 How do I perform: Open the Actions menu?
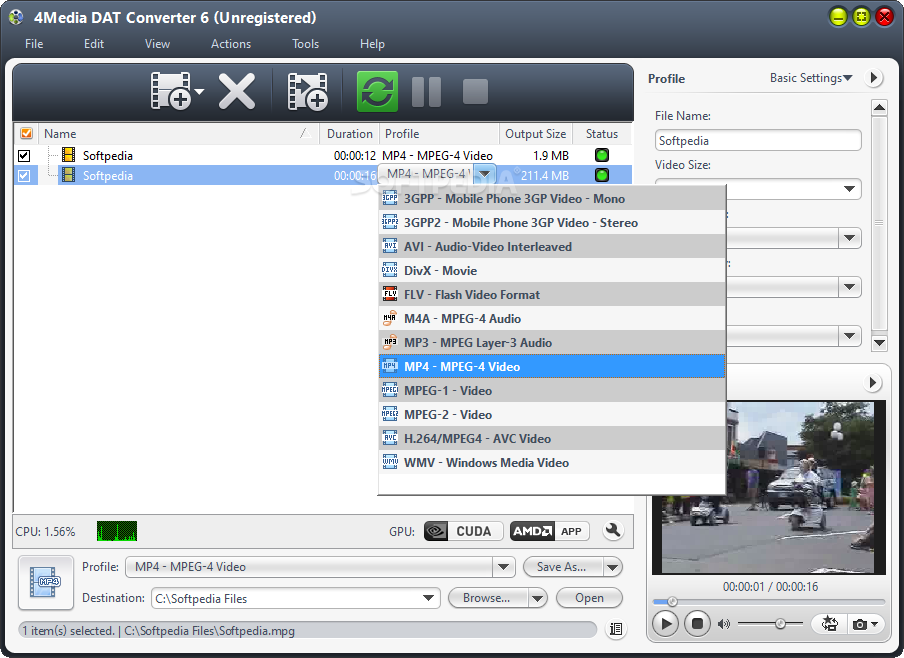click(x=231, y=44)
